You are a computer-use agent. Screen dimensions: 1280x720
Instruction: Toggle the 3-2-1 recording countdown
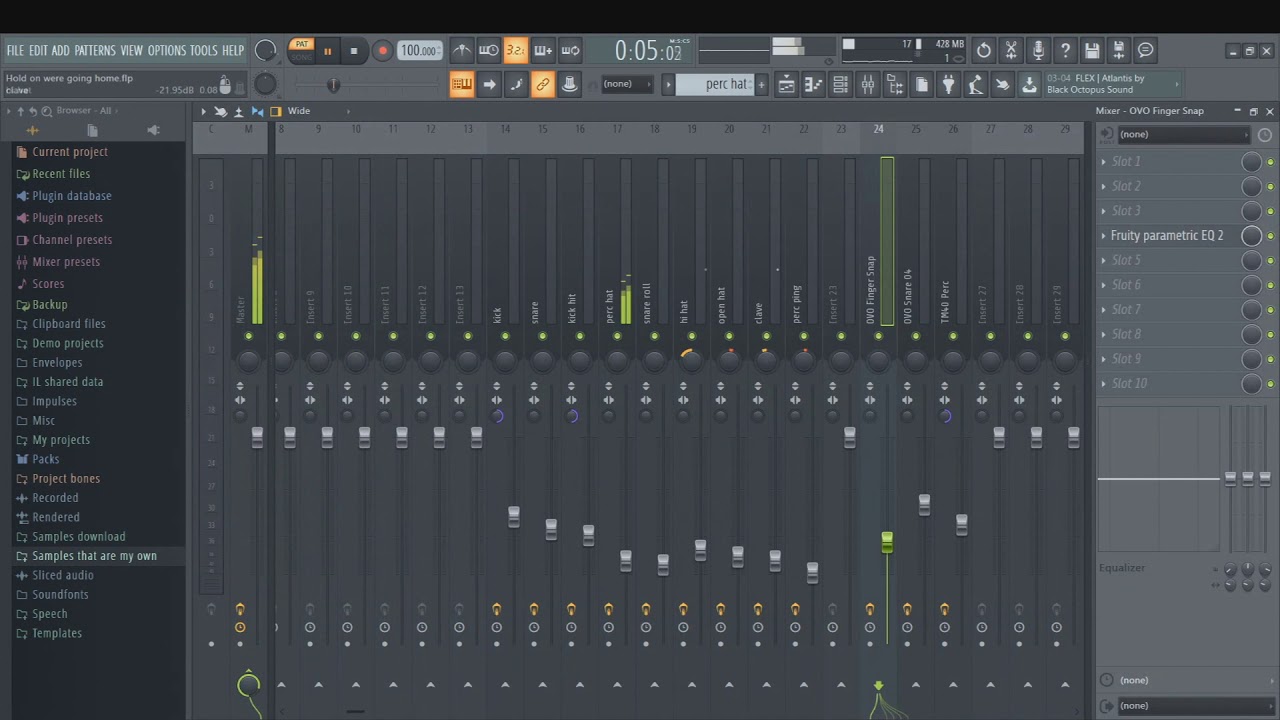click(x=515, y=50)
